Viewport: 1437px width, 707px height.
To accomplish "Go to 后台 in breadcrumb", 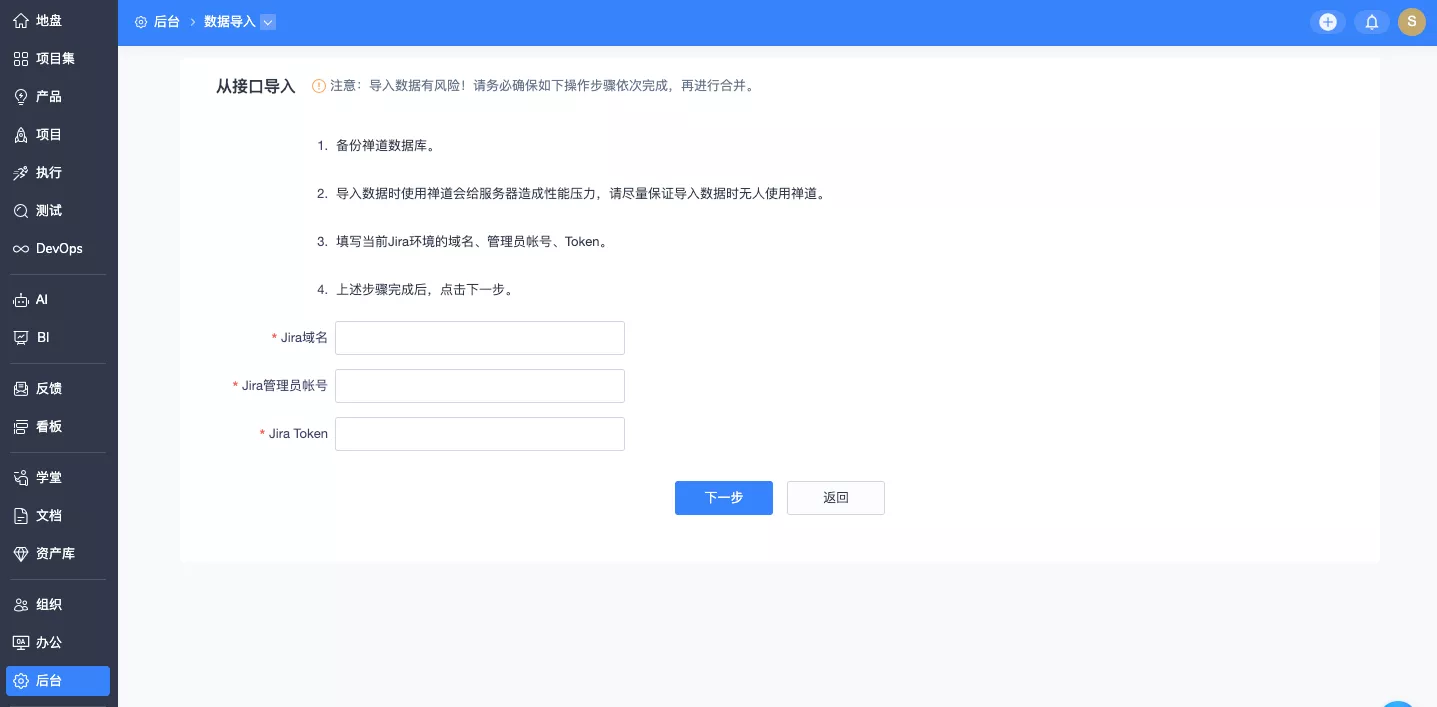I will (x=166, y=22).
